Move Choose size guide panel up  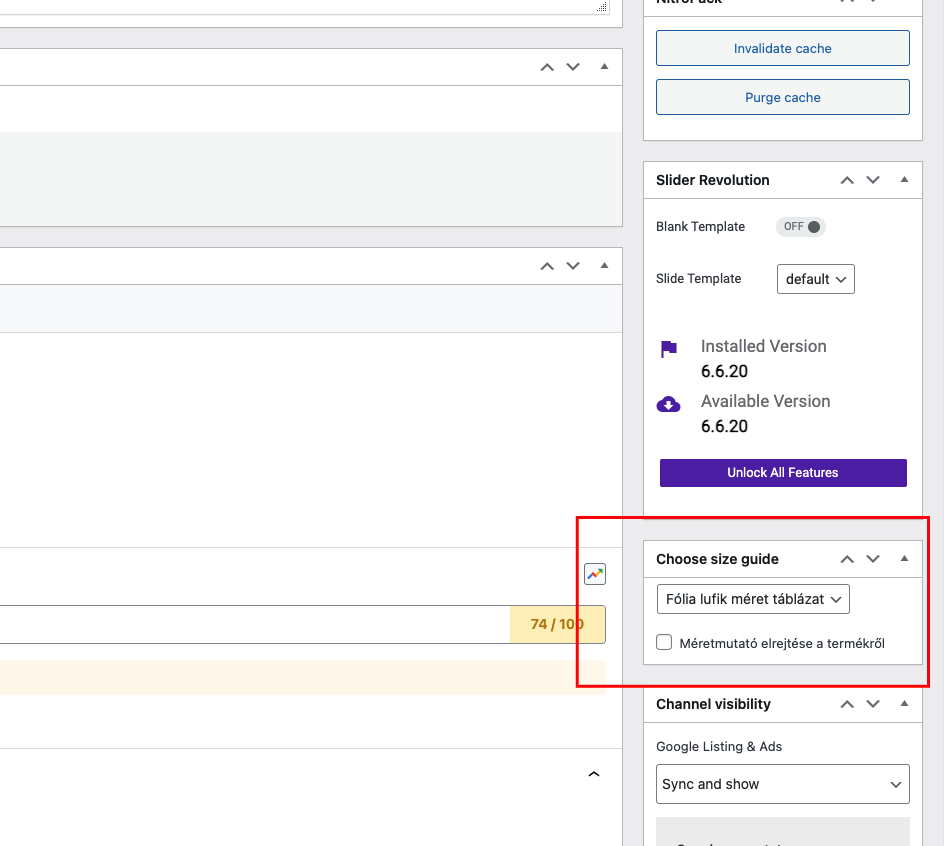[847, 559]
